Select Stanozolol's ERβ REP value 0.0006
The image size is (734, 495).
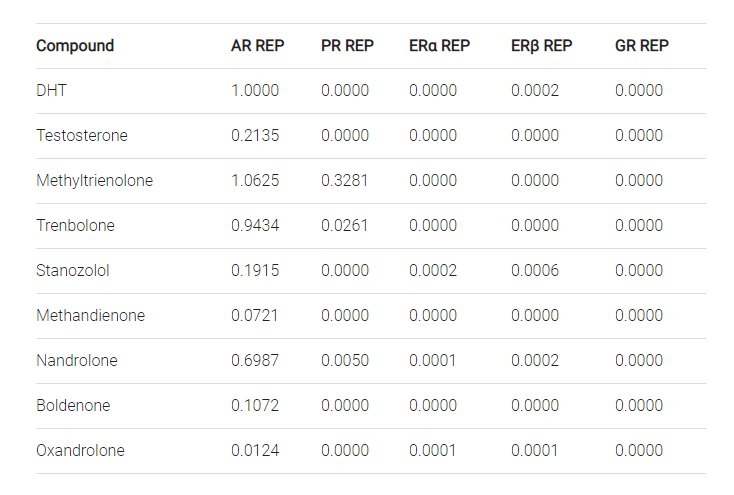click(535, 270)
